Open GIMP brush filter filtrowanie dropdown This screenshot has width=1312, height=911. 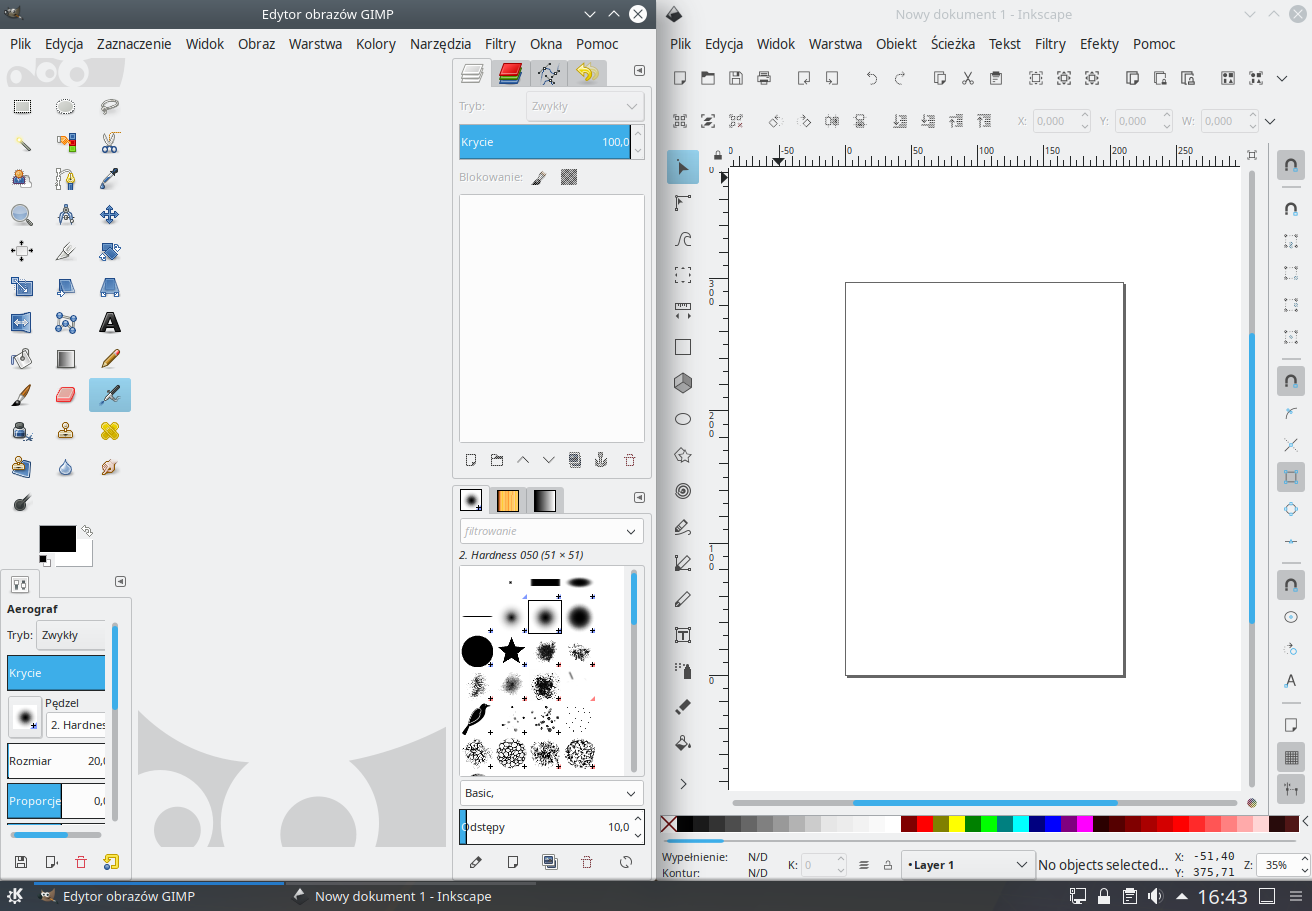tap(552, 531)
